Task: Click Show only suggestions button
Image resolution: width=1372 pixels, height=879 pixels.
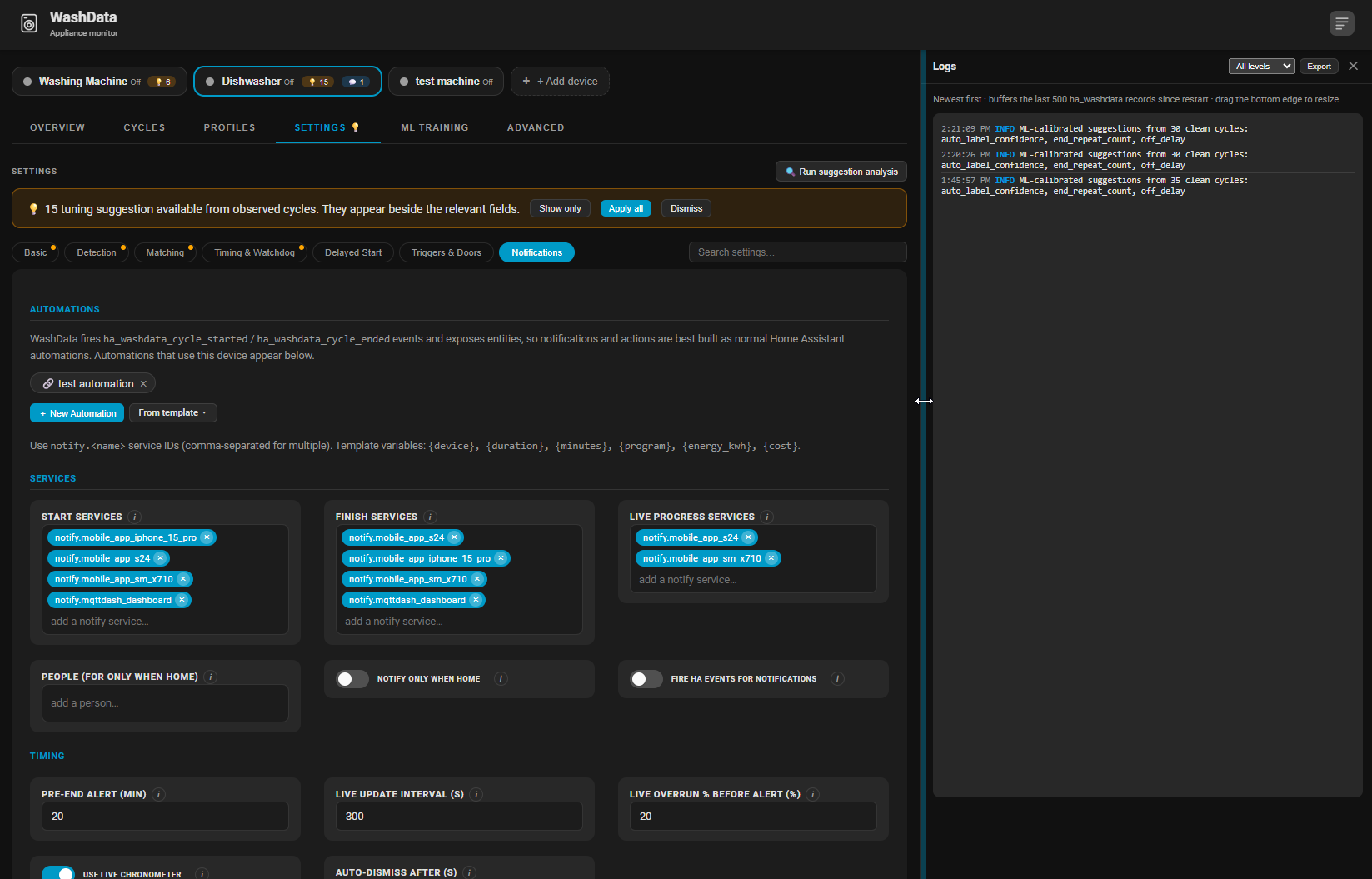Action: (x=560, y=208)
